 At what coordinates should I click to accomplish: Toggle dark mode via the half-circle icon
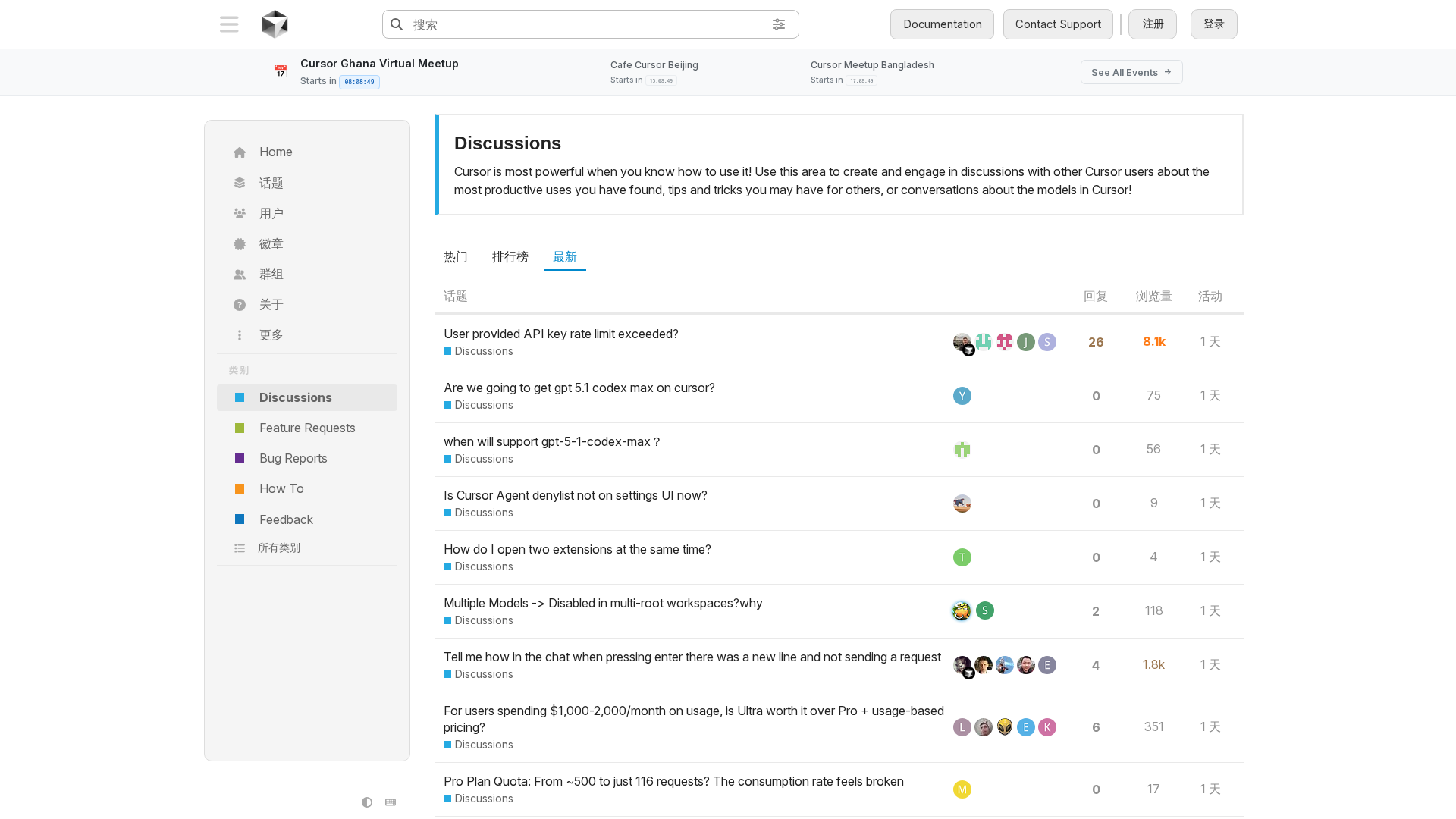(x=367, y=802)
